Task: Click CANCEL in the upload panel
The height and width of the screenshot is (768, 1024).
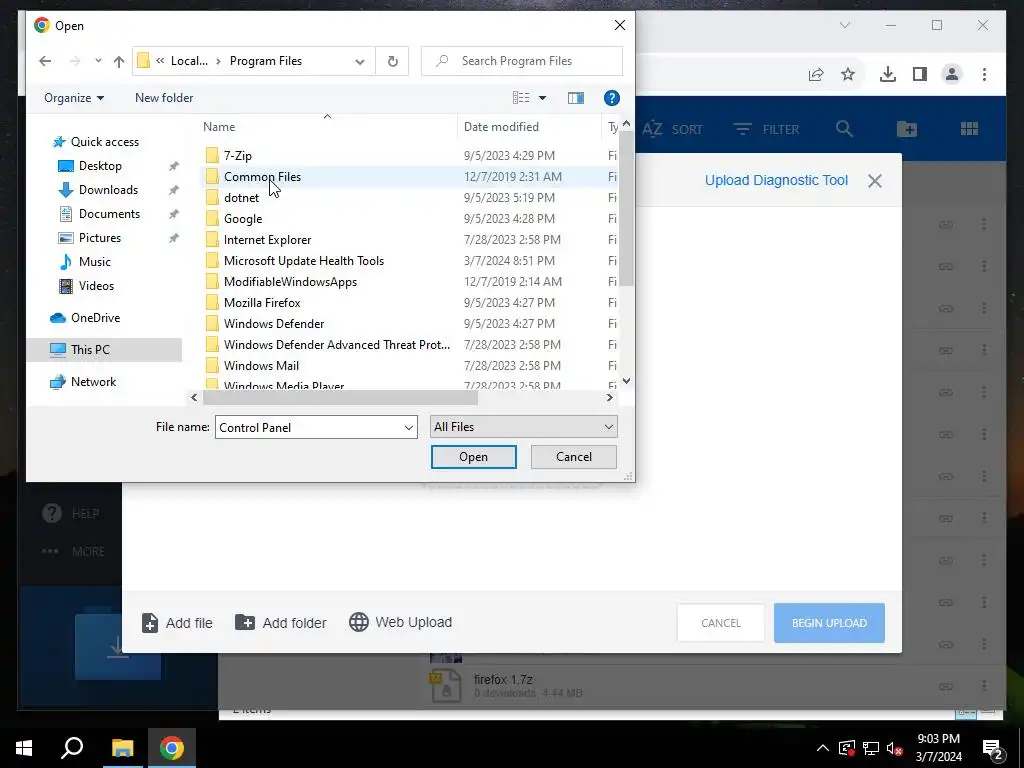Action: pos(721,623)
